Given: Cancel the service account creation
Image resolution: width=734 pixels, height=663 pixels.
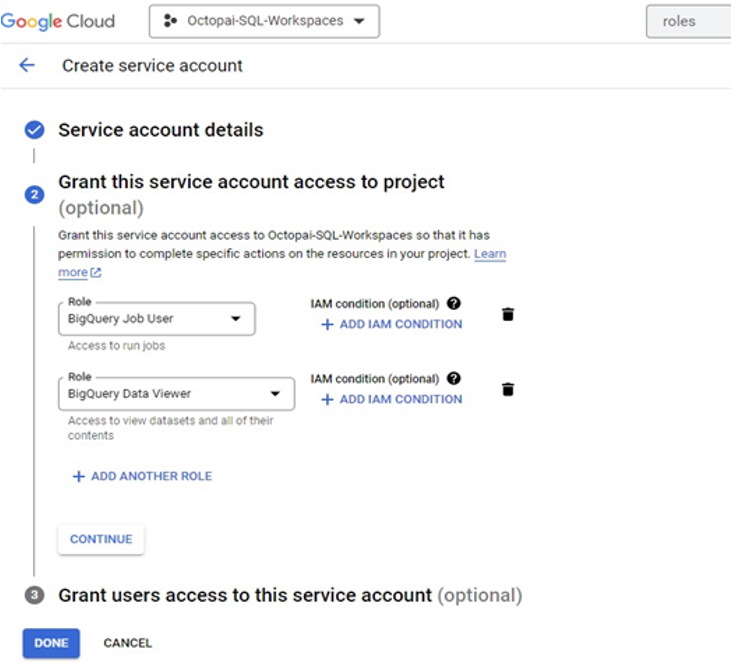Looking at the screenshot, I should point(128,643).
